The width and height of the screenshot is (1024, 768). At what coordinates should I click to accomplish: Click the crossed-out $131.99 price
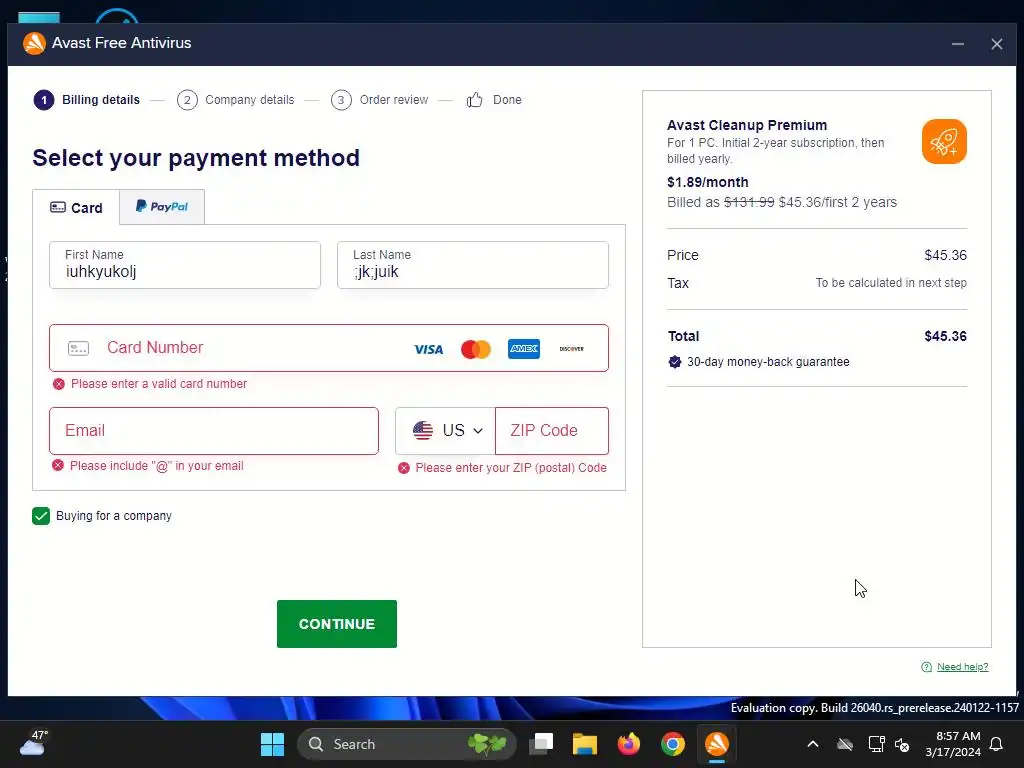click(x=748, y=202)
